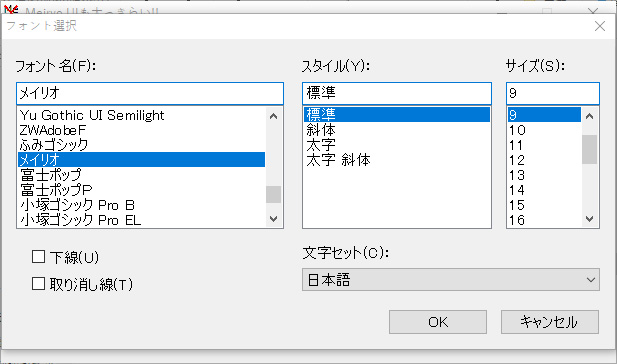Click the size list scroll down arrow
The height and width of the screenshot is (364, 617).
click(x=589, y=218)
